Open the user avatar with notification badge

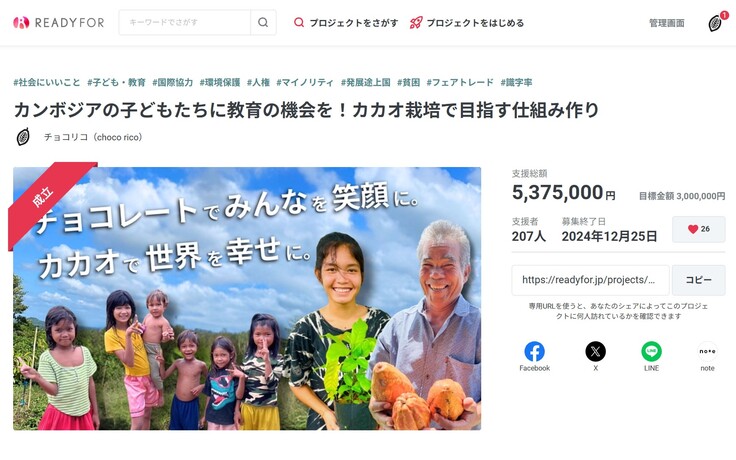click(716, 22)
